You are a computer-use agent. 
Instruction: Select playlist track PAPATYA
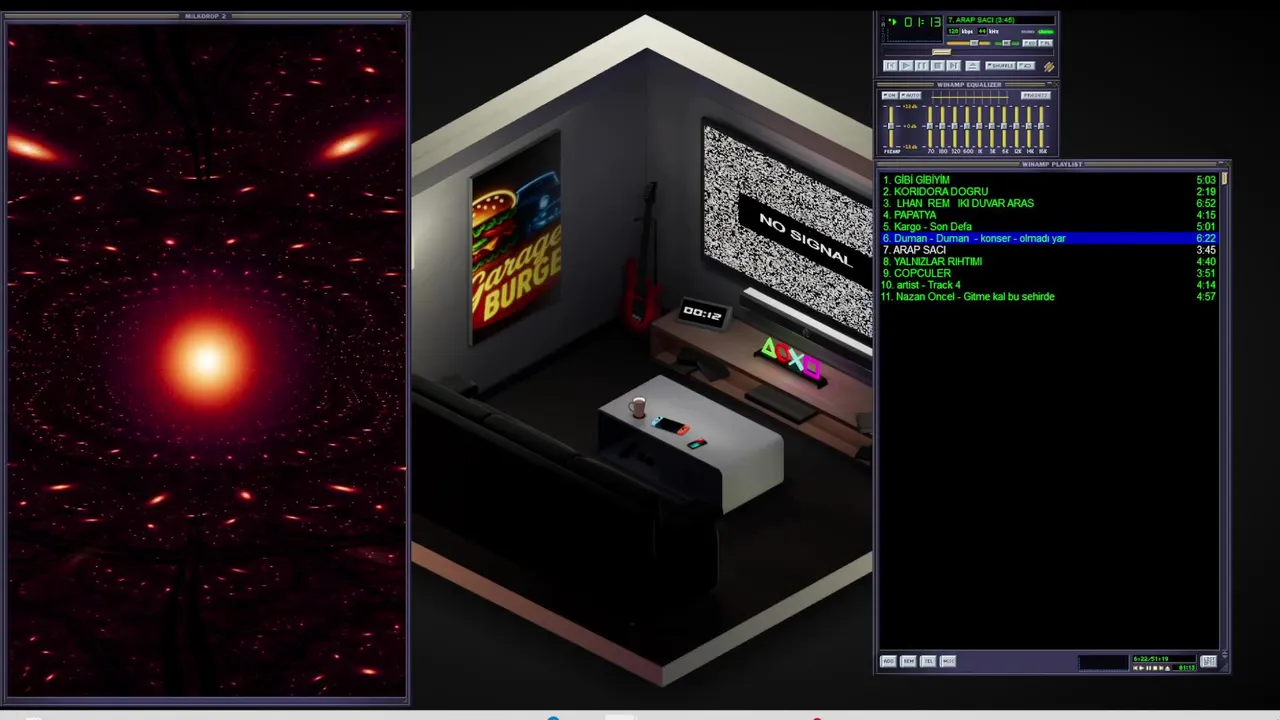coord(1049,215)
